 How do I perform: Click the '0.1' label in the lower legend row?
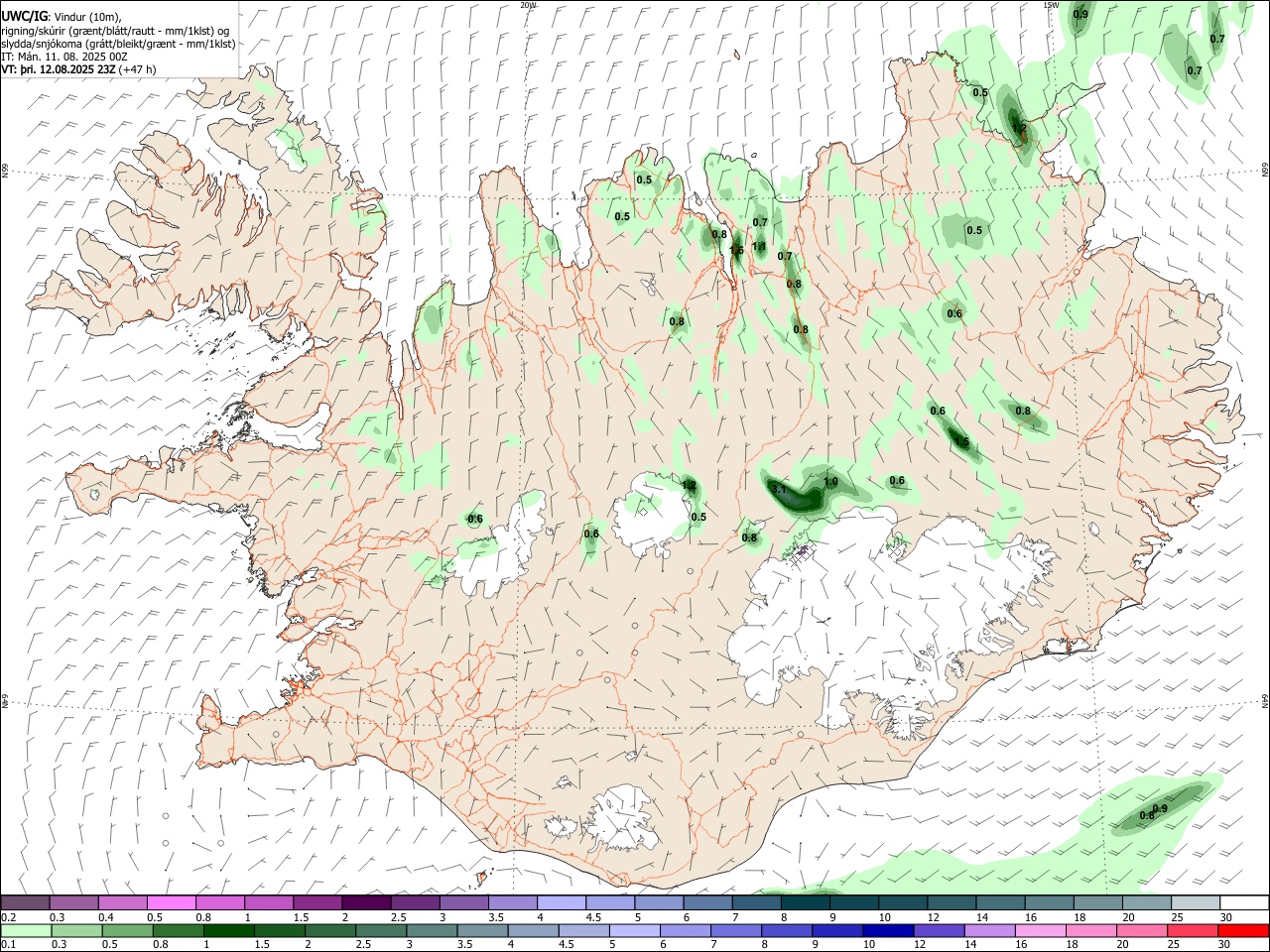pos(9,945)
